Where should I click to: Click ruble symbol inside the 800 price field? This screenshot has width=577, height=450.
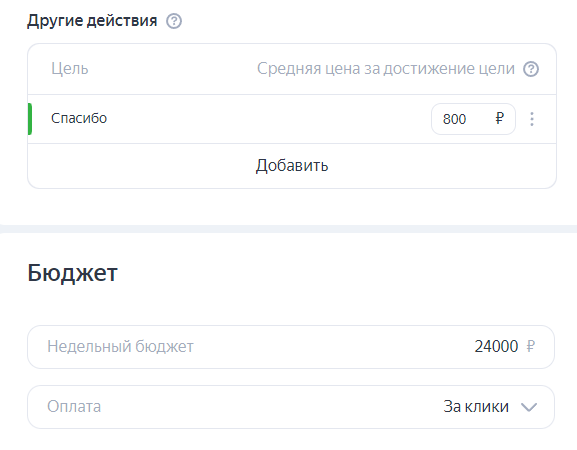point(499,118)
